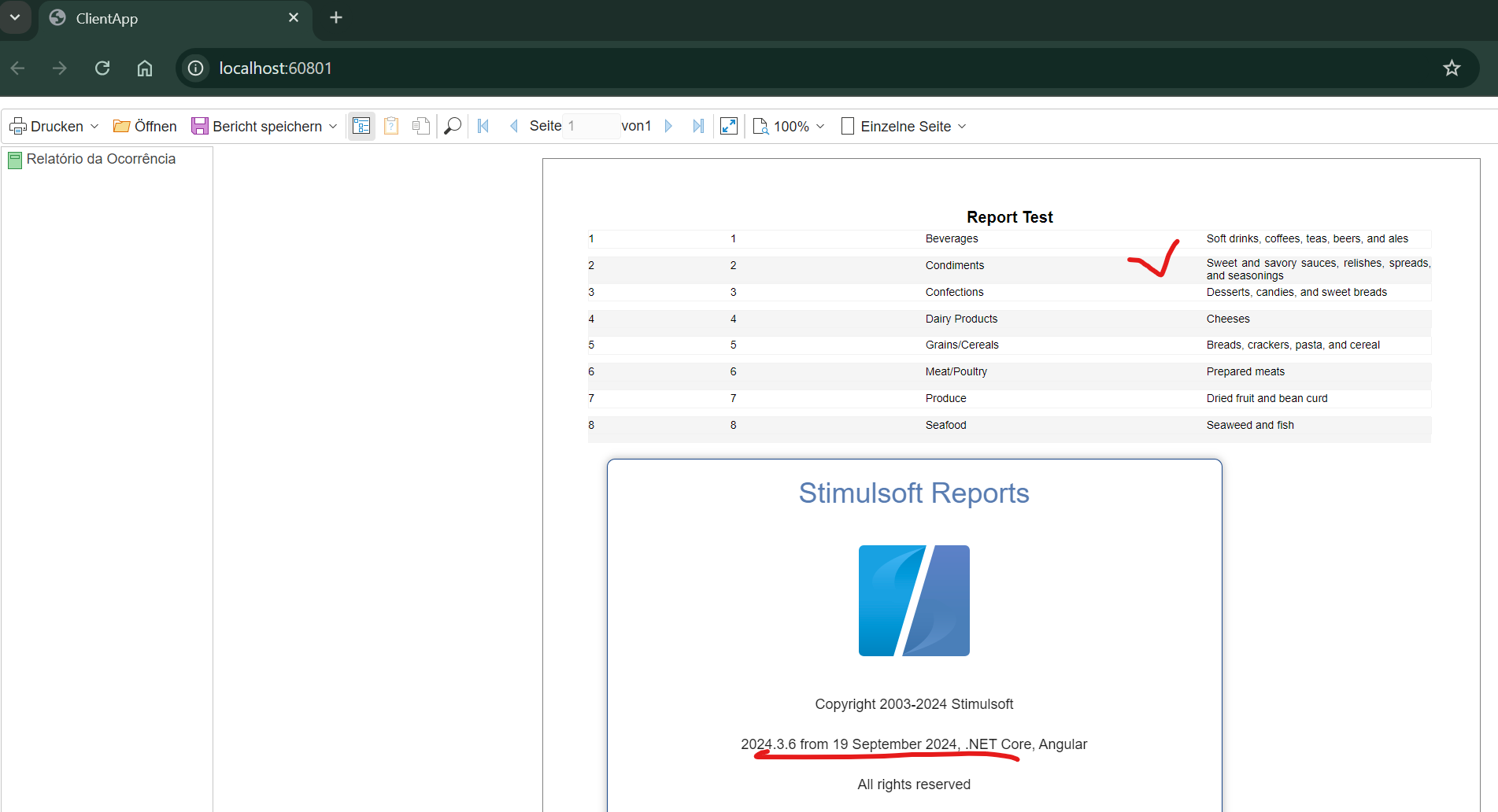Click the browser home button

(x=145, y=68)
